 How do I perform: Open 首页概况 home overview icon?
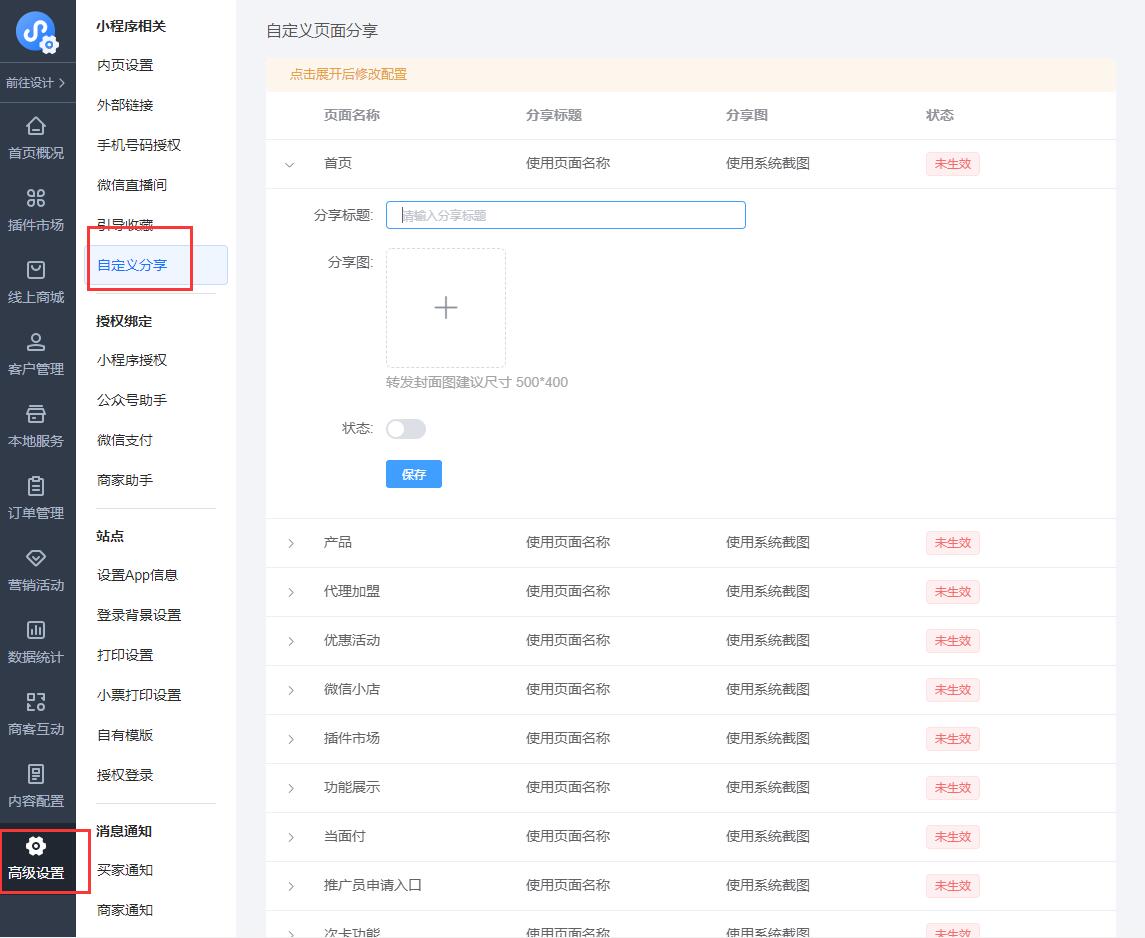pyautogui.click(x=36, y=126)
